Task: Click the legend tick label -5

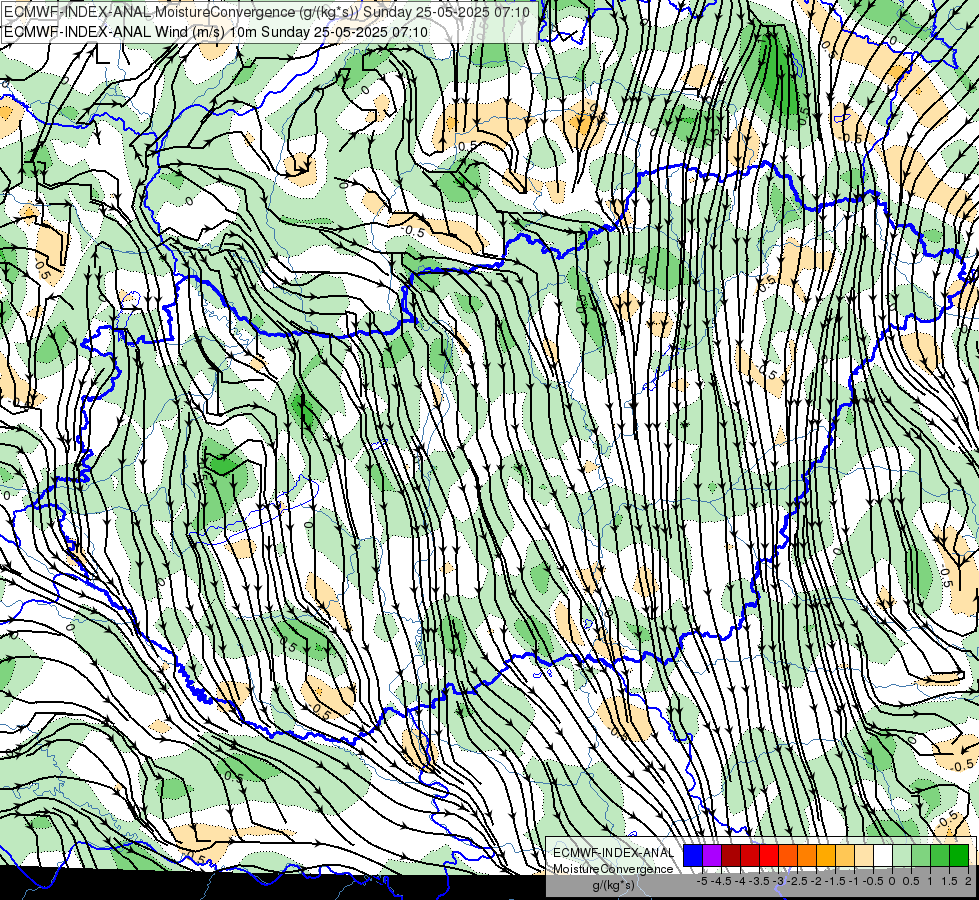Action: tap(702, 881)
